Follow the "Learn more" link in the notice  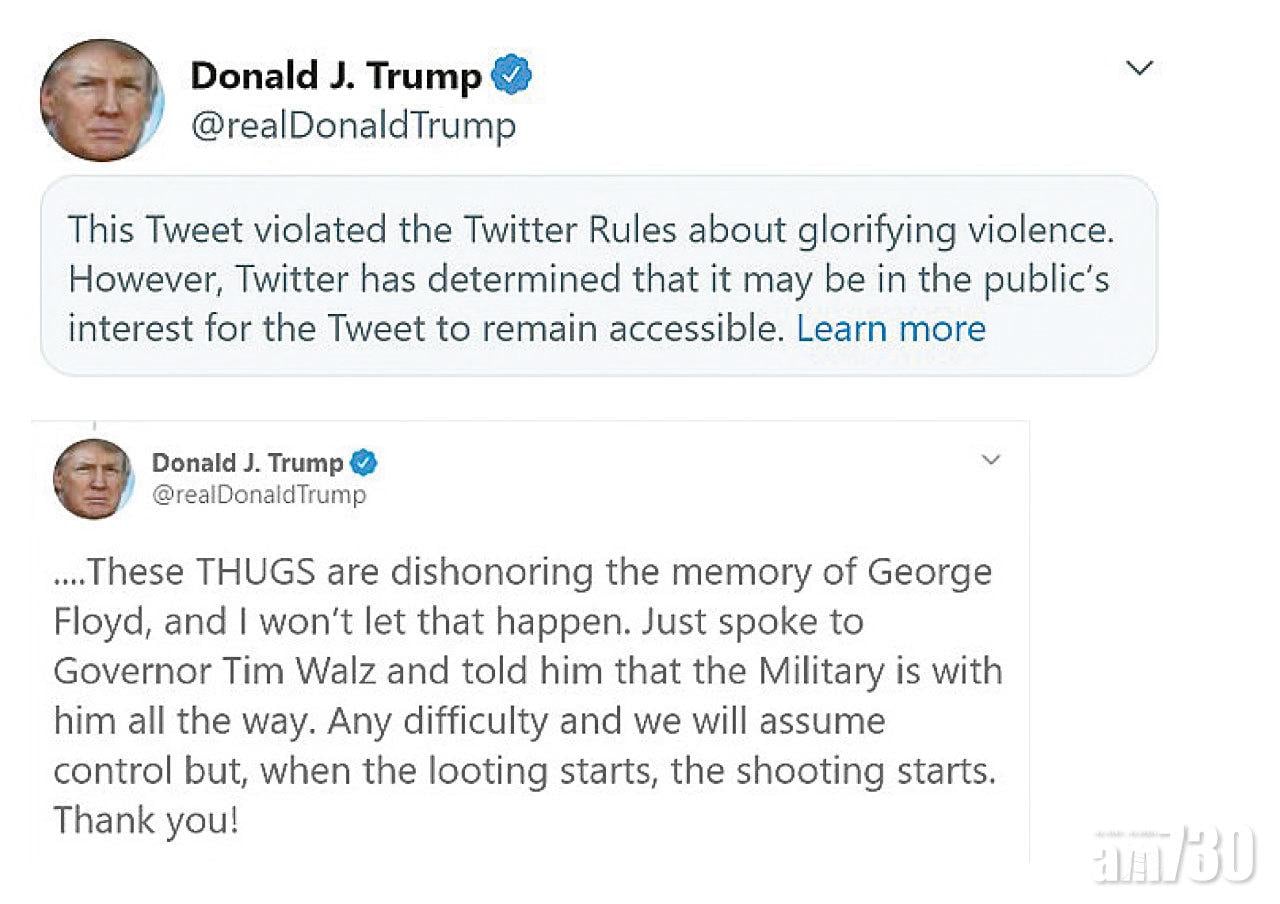coord(891,328)
